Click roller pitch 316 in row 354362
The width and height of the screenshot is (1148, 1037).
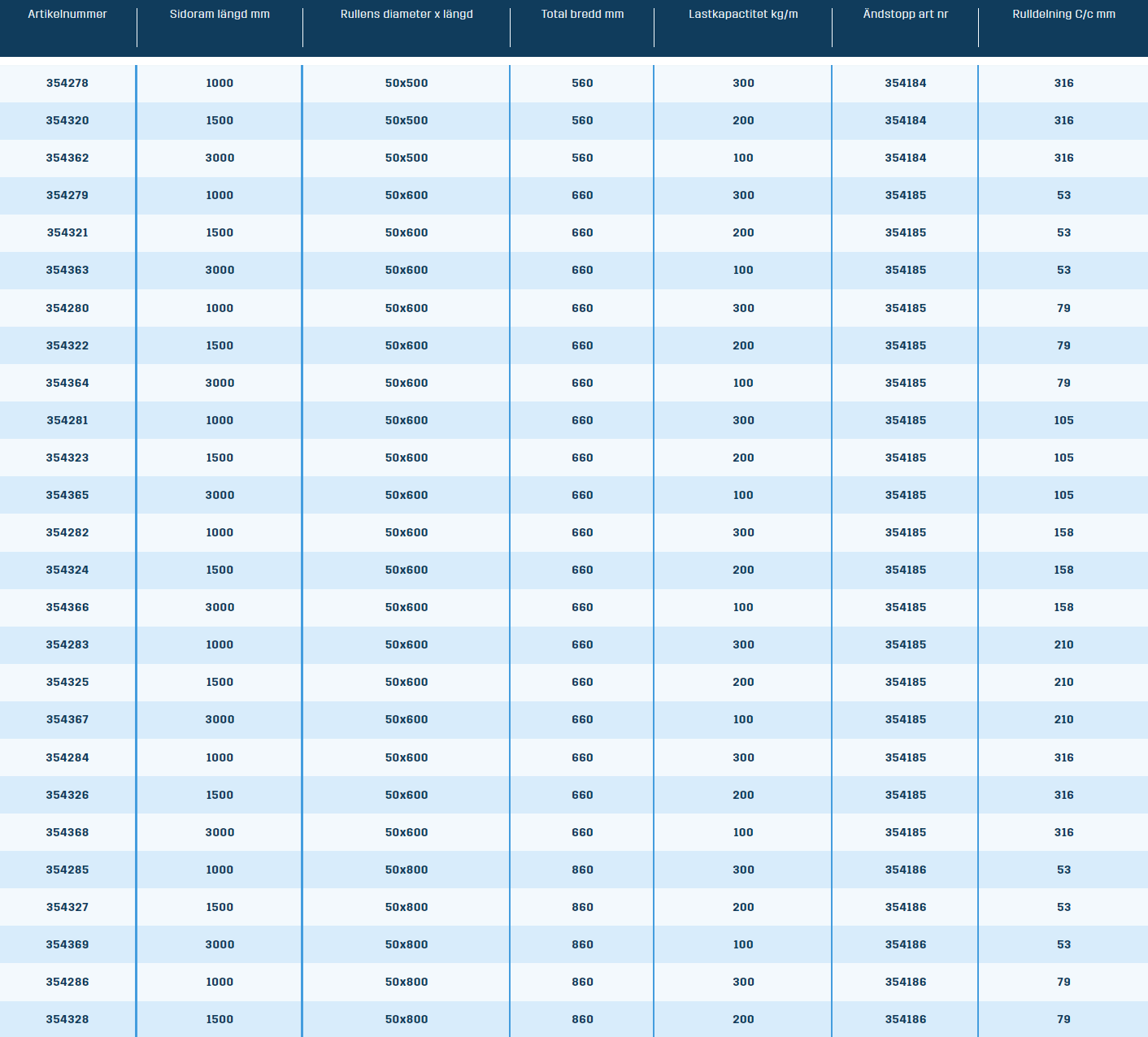(x=1063, y=158)
